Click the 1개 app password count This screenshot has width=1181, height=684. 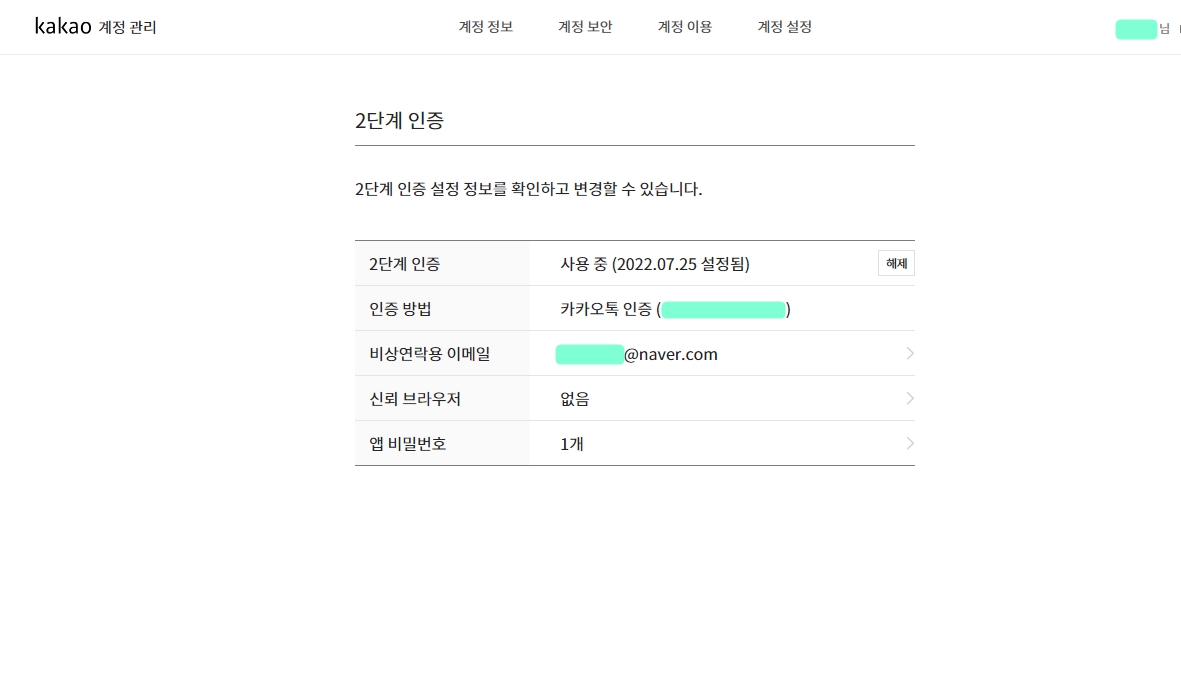pos(570,443)
